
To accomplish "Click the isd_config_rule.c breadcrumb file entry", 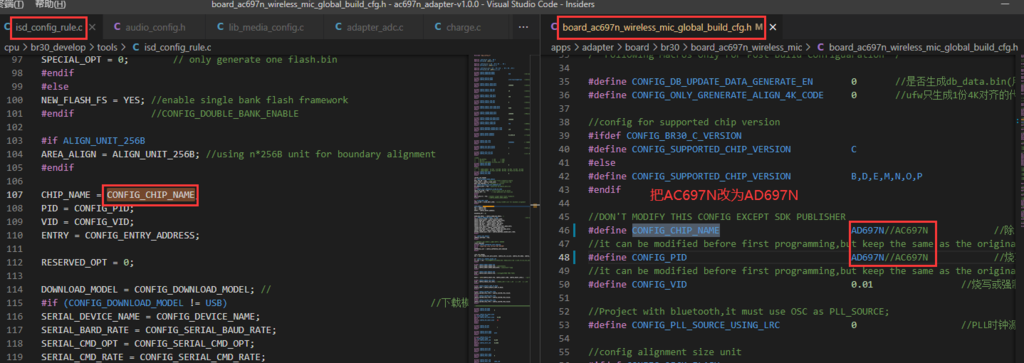I will pos(171,47).
